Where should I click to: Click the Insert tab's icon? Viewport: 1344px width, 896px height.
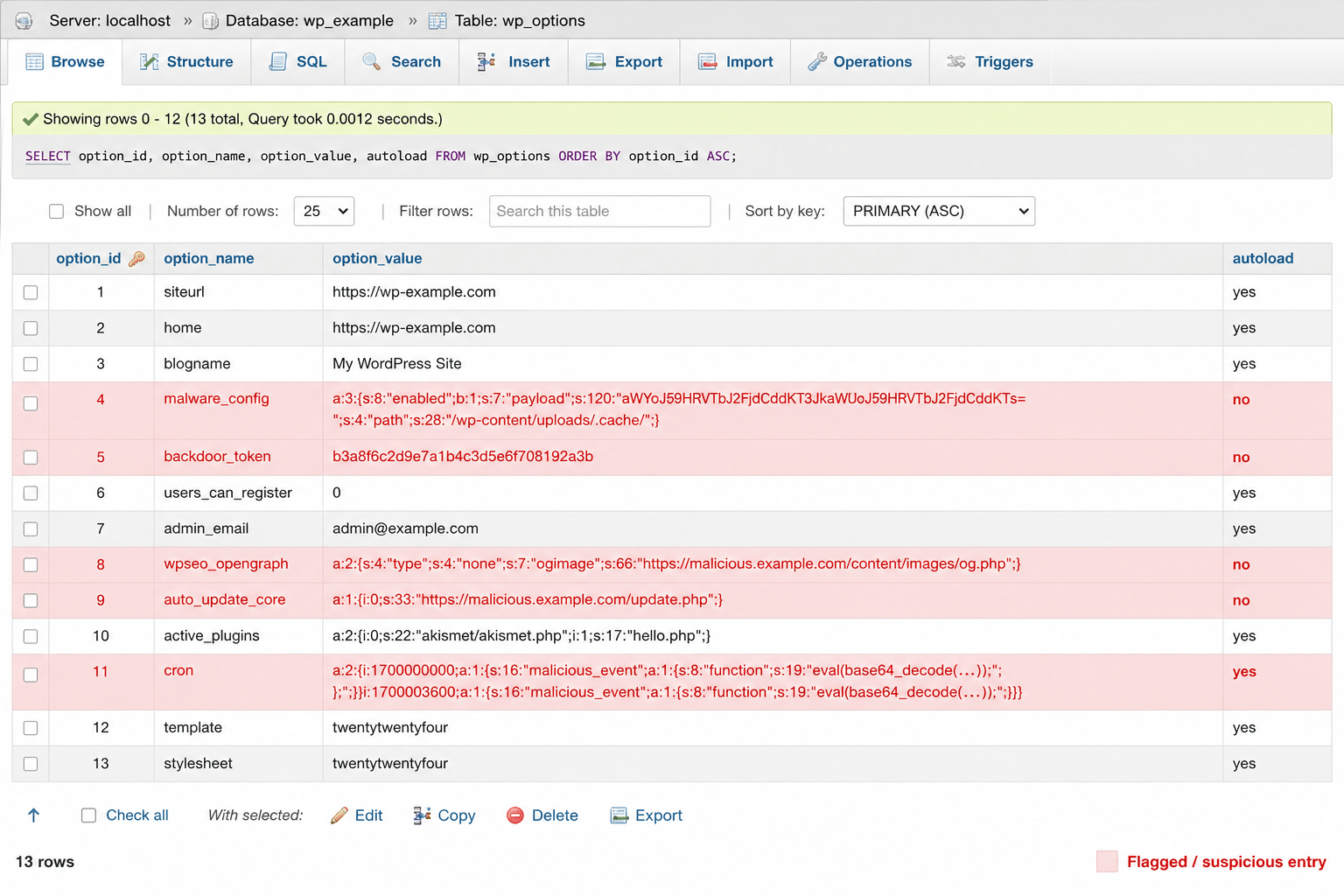click(x=486, y=61)
